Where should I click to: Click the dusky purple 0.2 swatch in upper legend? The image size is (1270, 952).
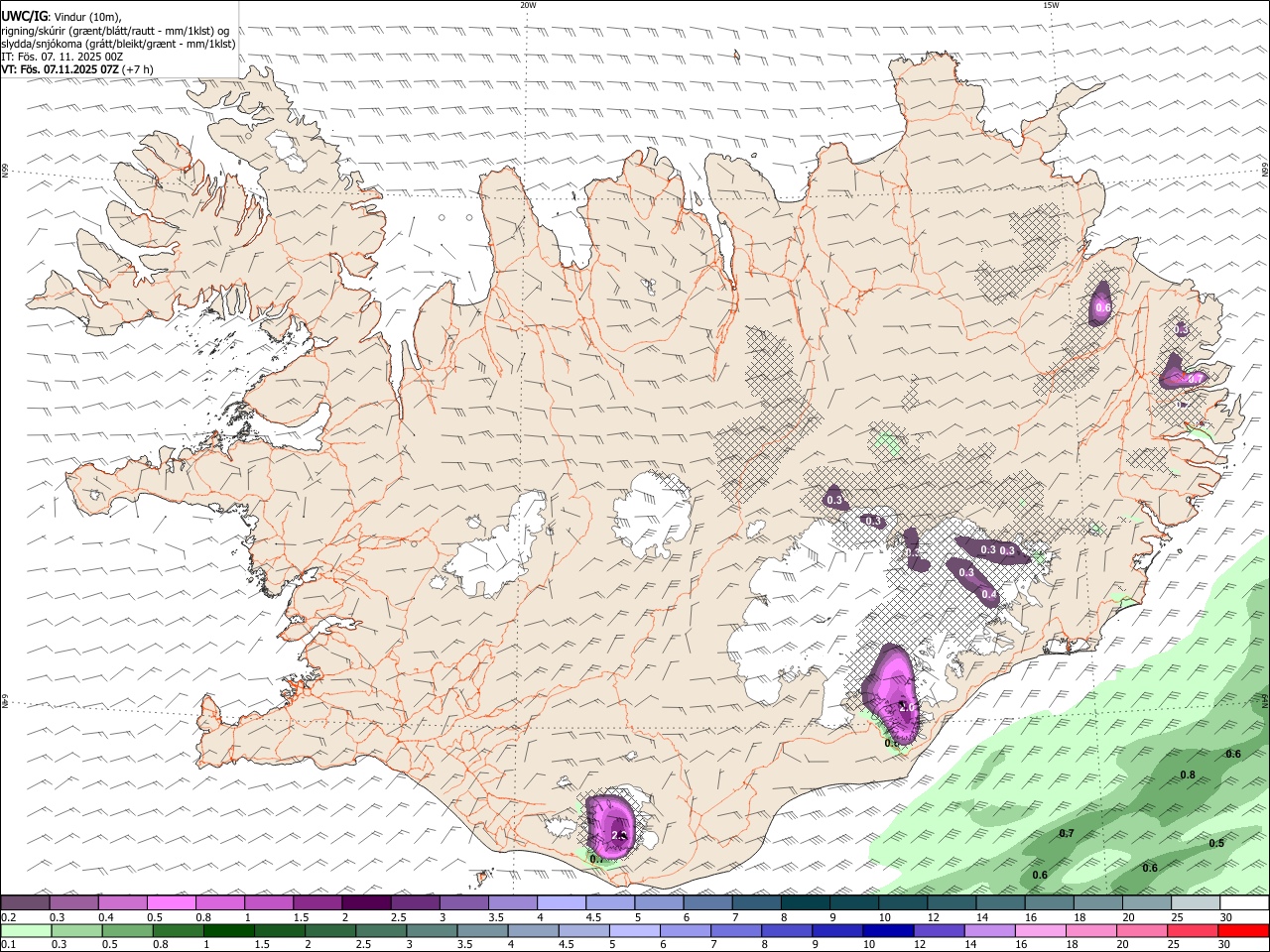click(26, 902)
